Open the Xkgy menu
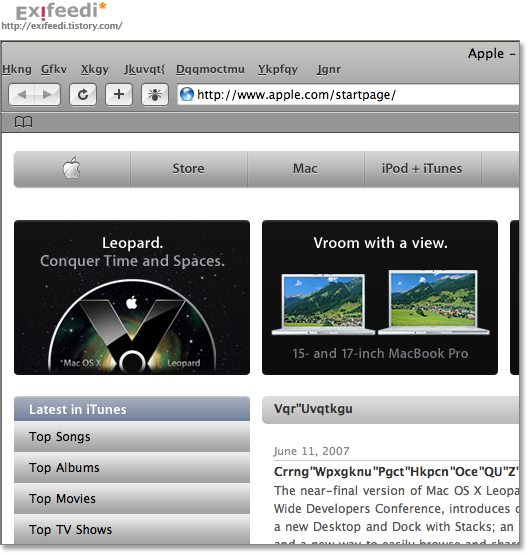 click(95, 69)
